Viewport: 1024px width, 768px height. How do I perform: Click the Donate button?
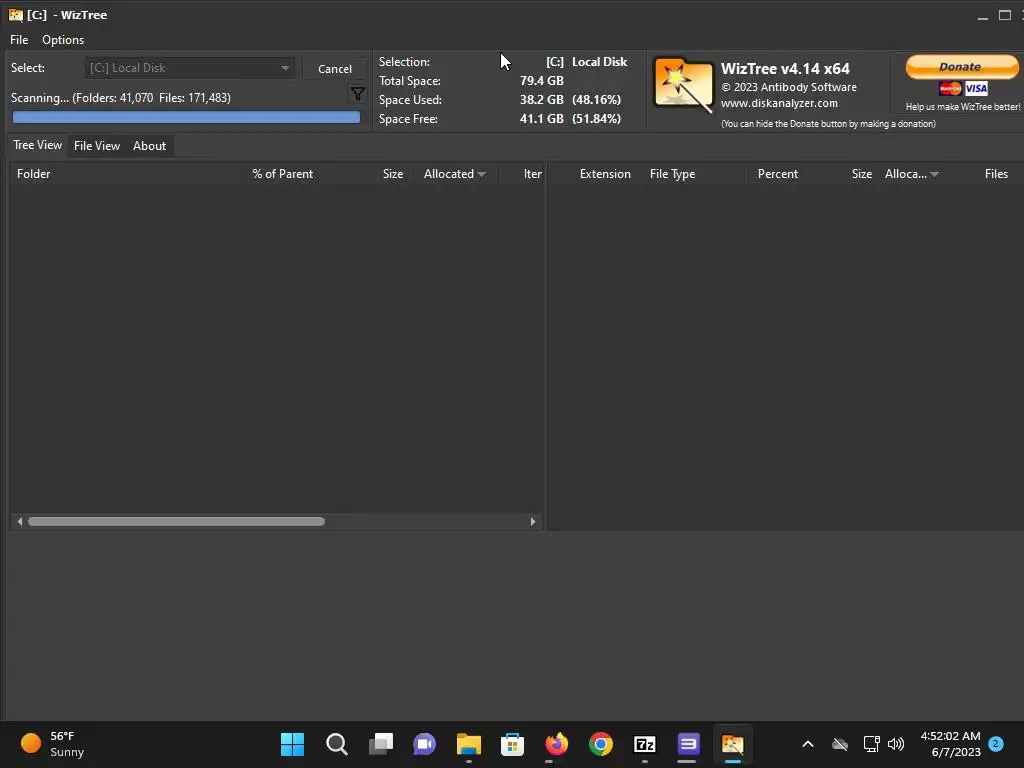tap(961, 67)
